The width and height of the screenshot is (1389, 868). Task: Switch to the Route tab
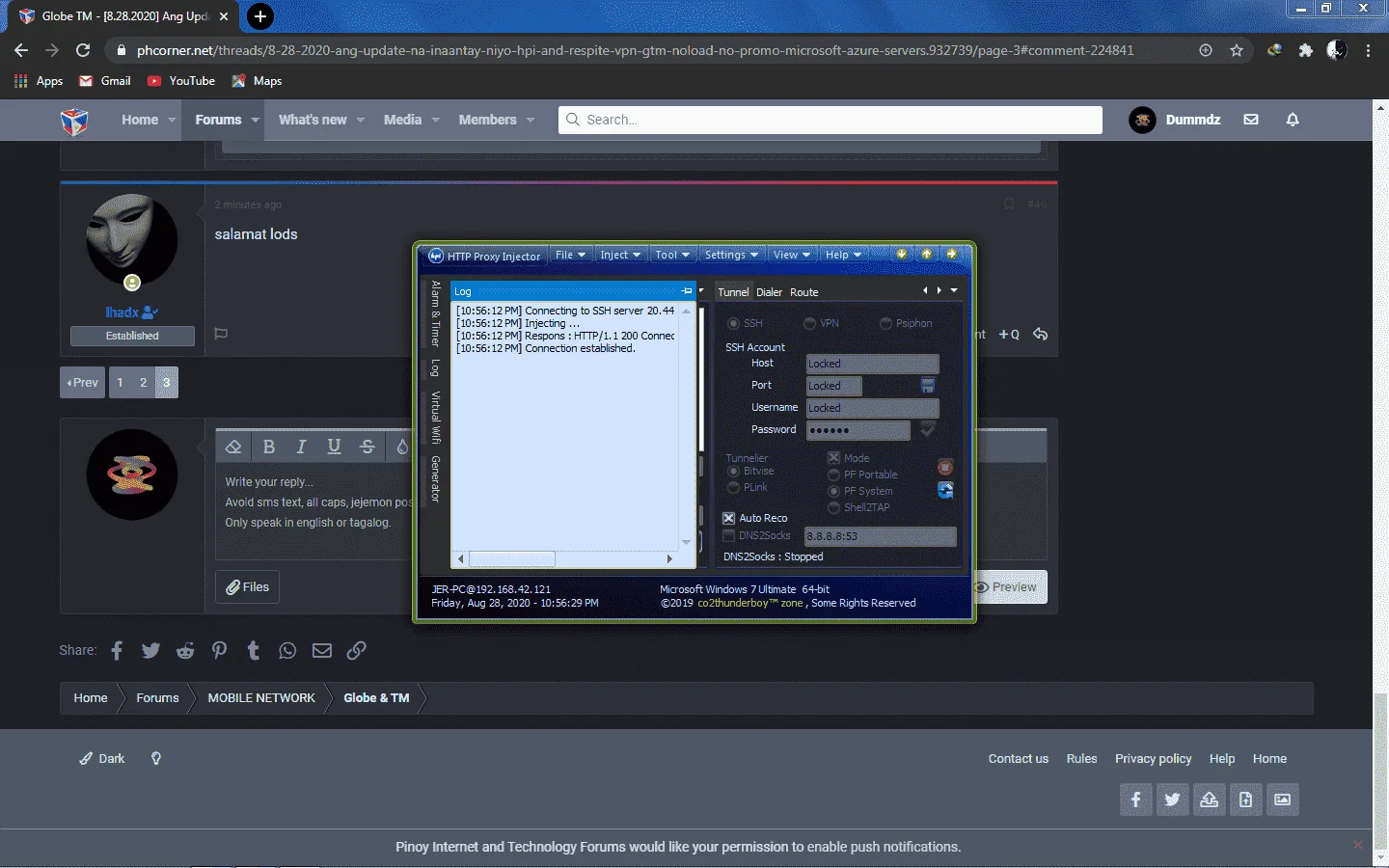803,292
